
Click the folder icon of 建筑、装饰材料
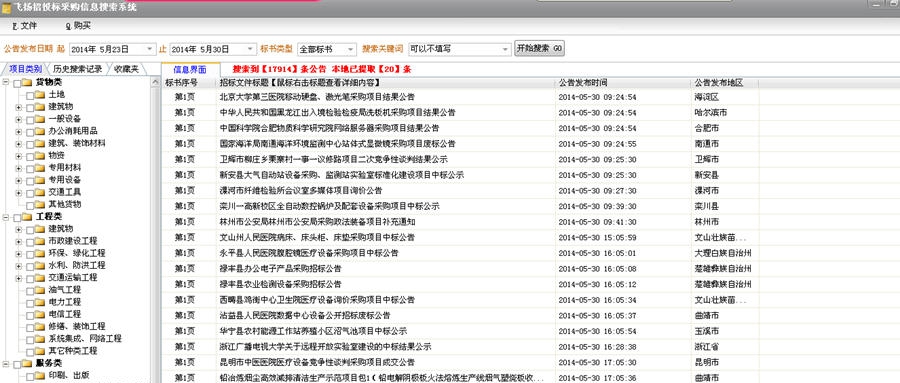[40, 144]
